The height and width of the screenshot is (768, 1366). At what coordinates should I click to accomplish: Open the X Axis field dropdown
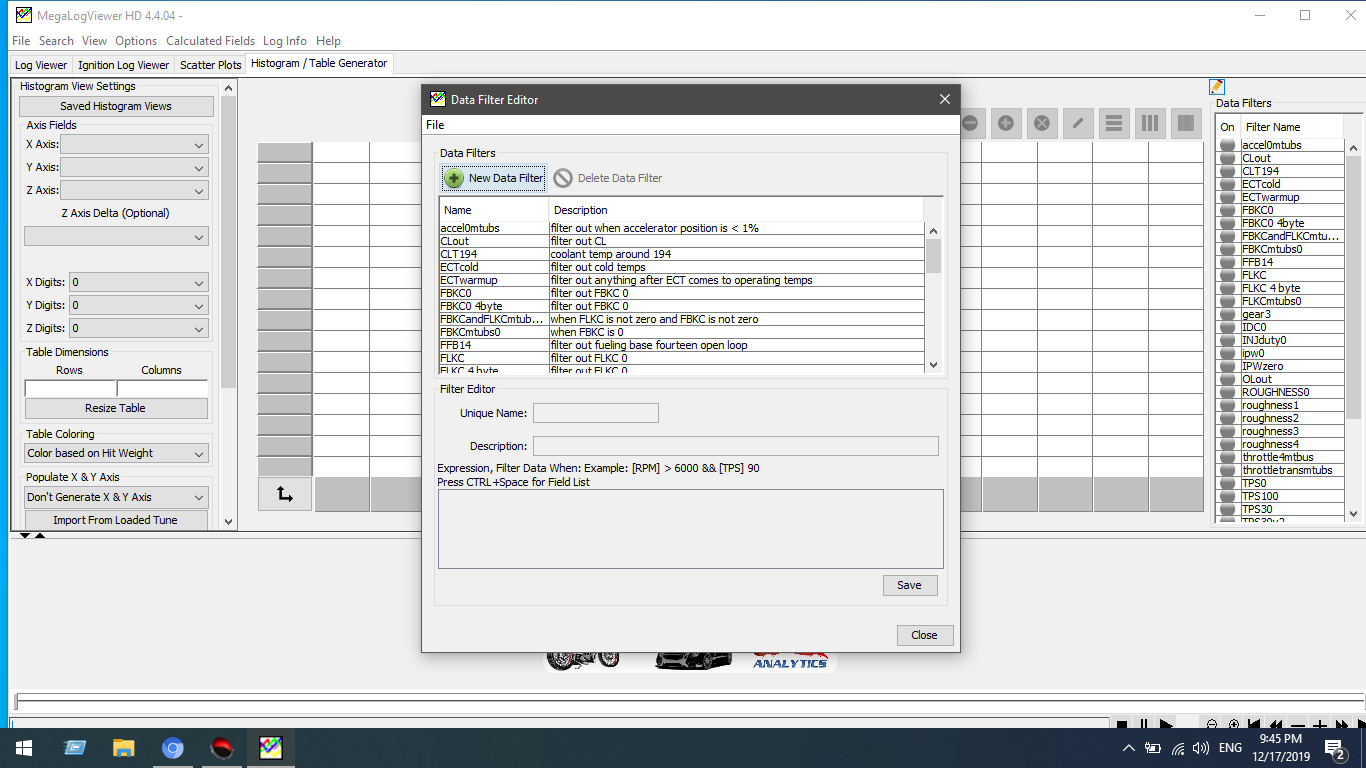point(135,145)
